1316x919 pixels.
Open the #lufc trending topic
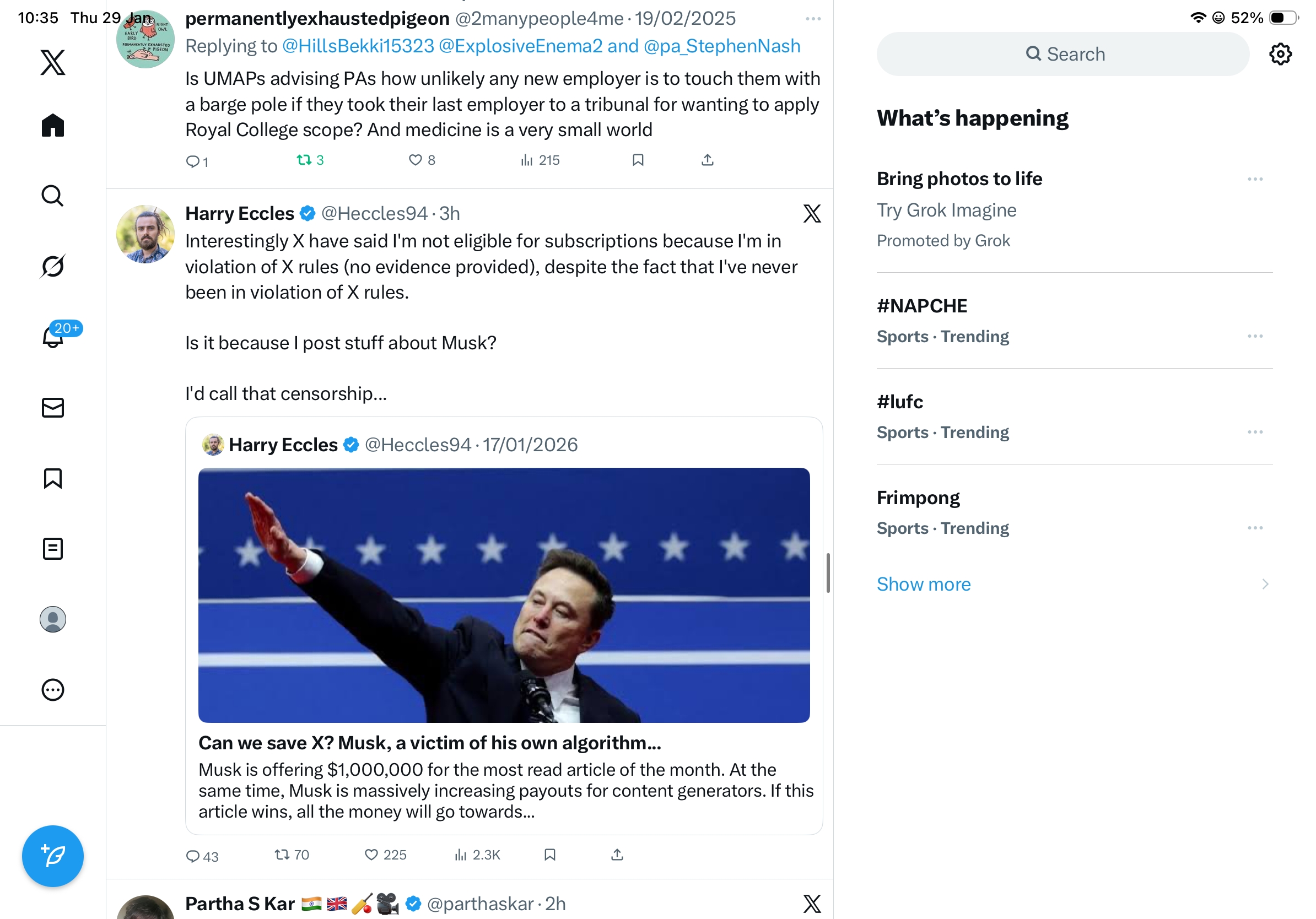pos(900,402)
